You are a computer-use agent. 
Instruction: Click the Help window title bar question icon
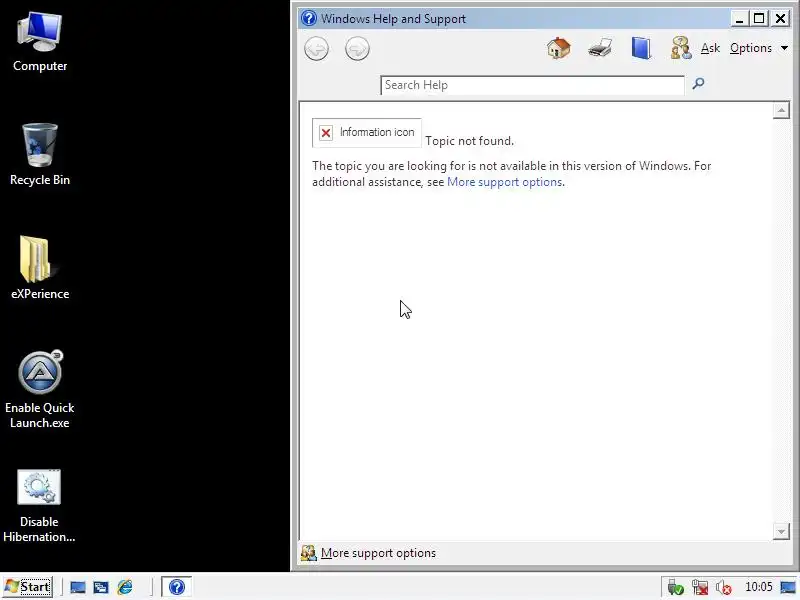[309, 18]
